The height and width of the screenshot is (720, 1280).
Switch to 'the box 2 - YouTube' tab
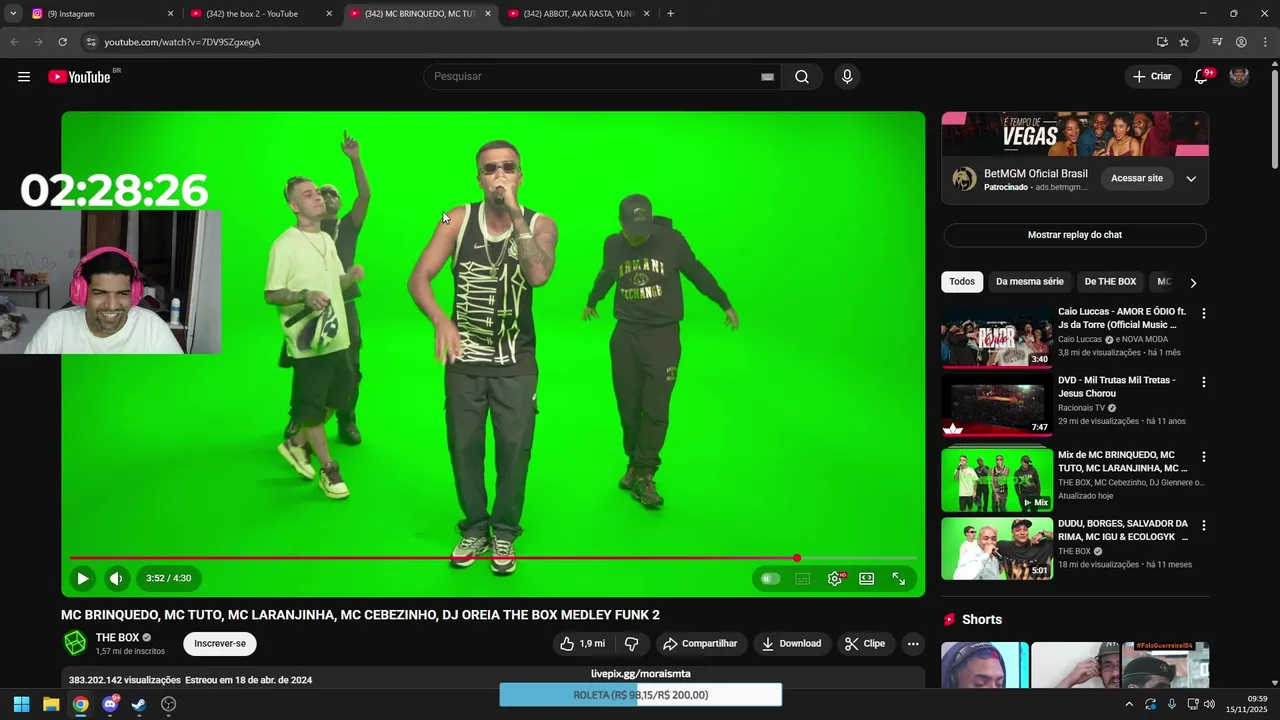click(x=261, y=14)
